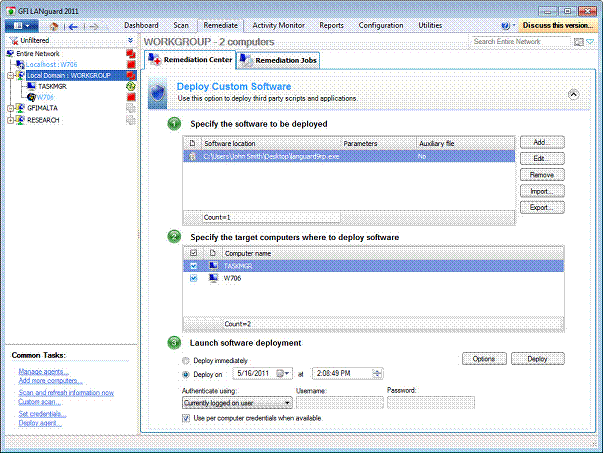Select TASKMGR in the network tree
The height and width of the screenshot is (454, 604).
(52, 86)
